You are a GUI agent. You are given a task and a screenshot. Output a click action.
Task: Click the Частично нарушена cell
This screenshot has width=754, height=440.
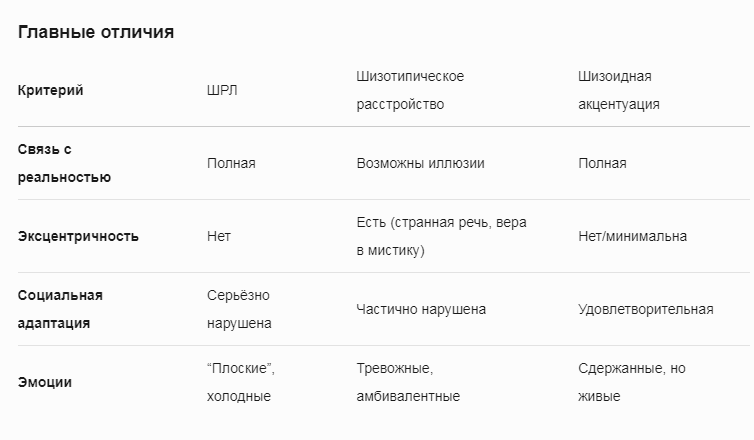(x=421, y=309)
